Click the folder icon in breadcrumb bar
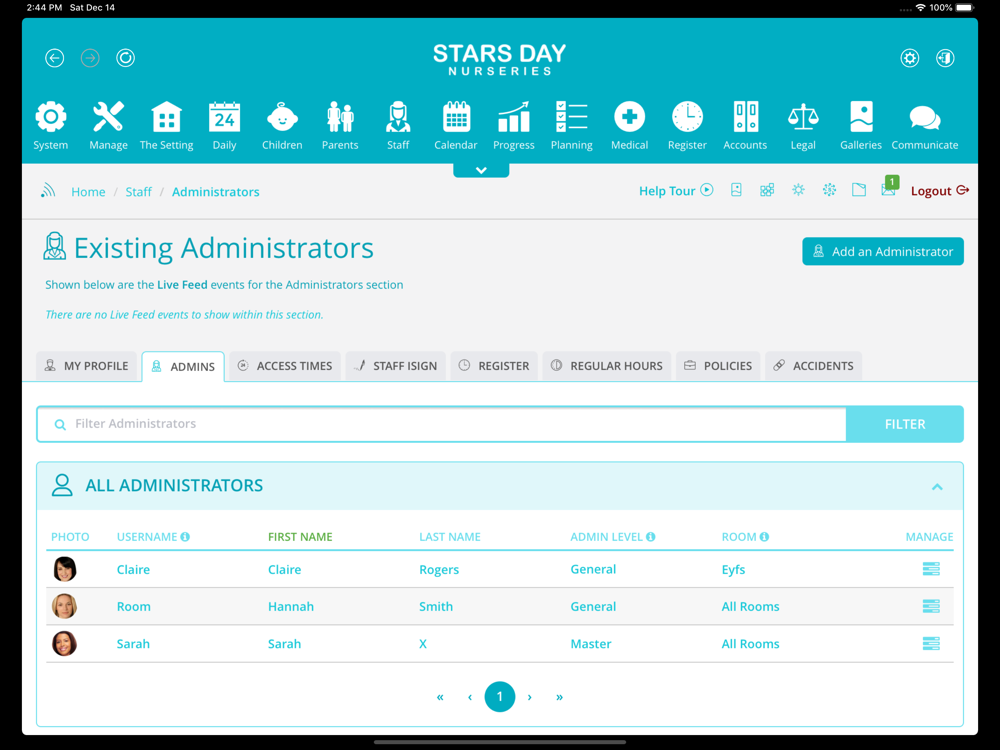Screen dimensions: 1000x750 tap(859, 190)
